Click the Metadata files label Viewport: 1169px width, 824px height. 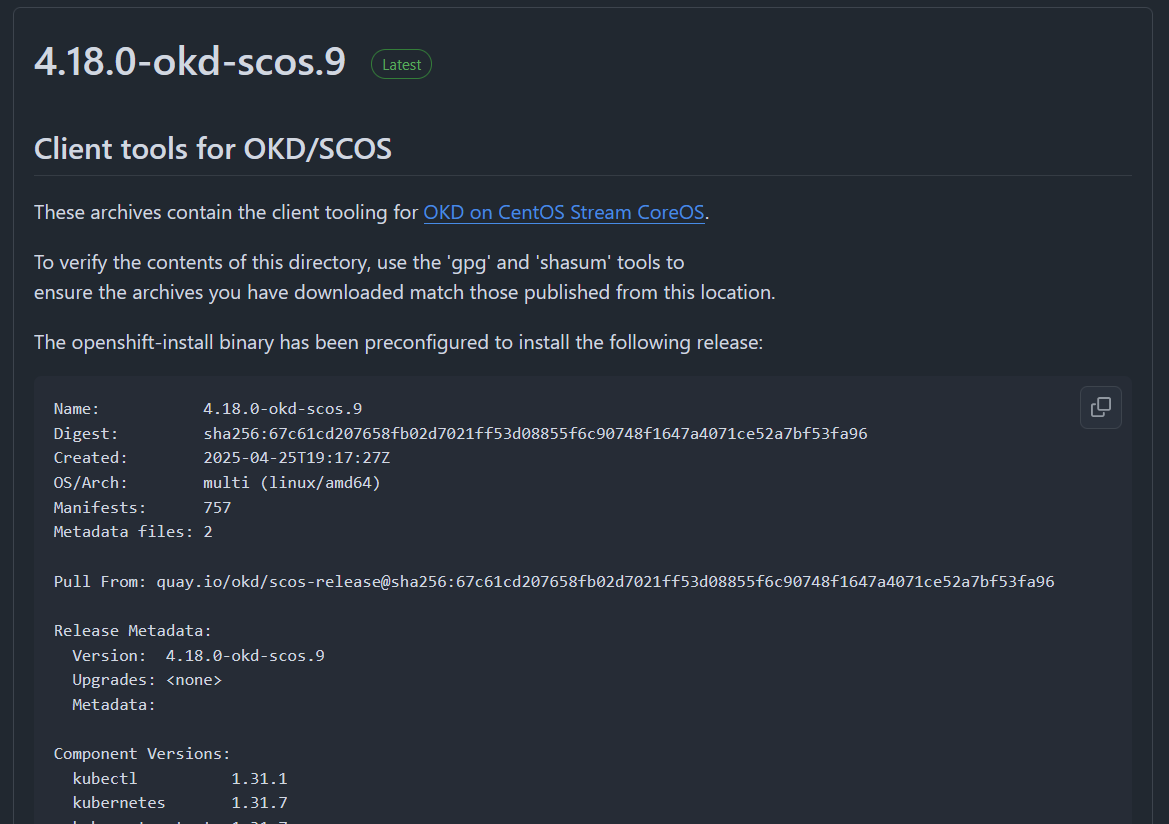(123, 532)
